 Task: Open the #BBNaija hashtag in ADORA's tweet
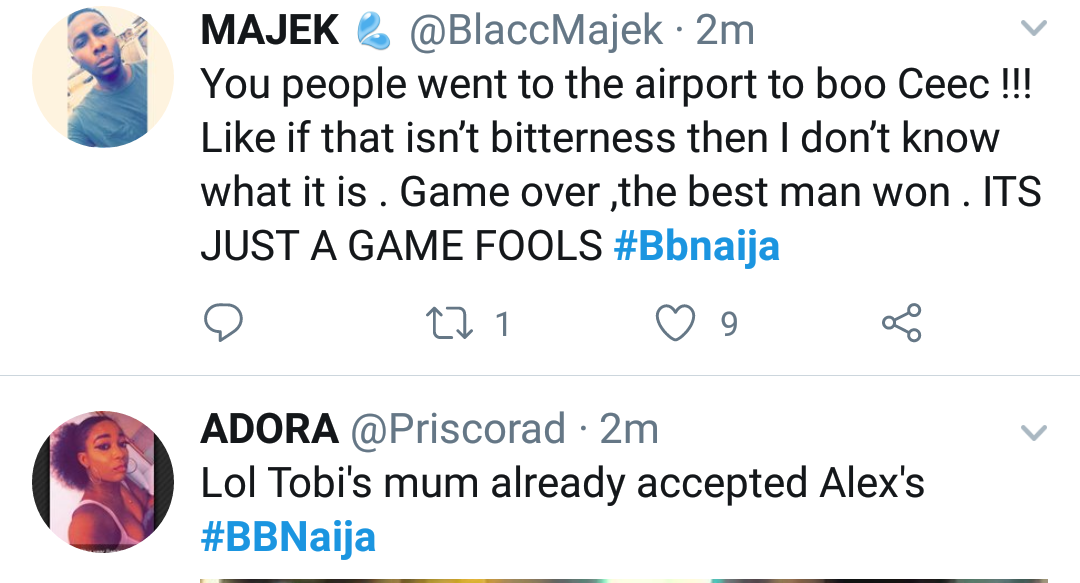(288, 537)
